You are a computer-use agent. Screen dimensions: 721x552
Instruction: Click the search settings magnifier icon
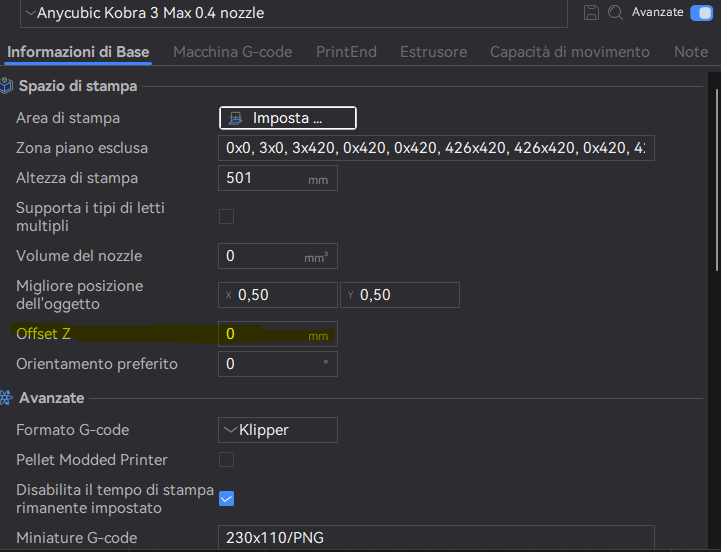coord(615,12)
